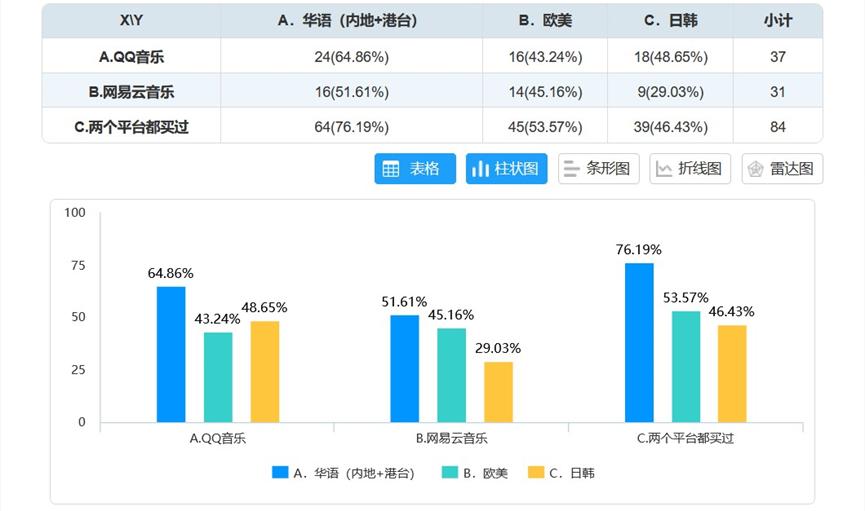The image size is (865, 511).
Task: Click the horizontal bars icon in 条形图 button
Action: (x=572, y=169)
